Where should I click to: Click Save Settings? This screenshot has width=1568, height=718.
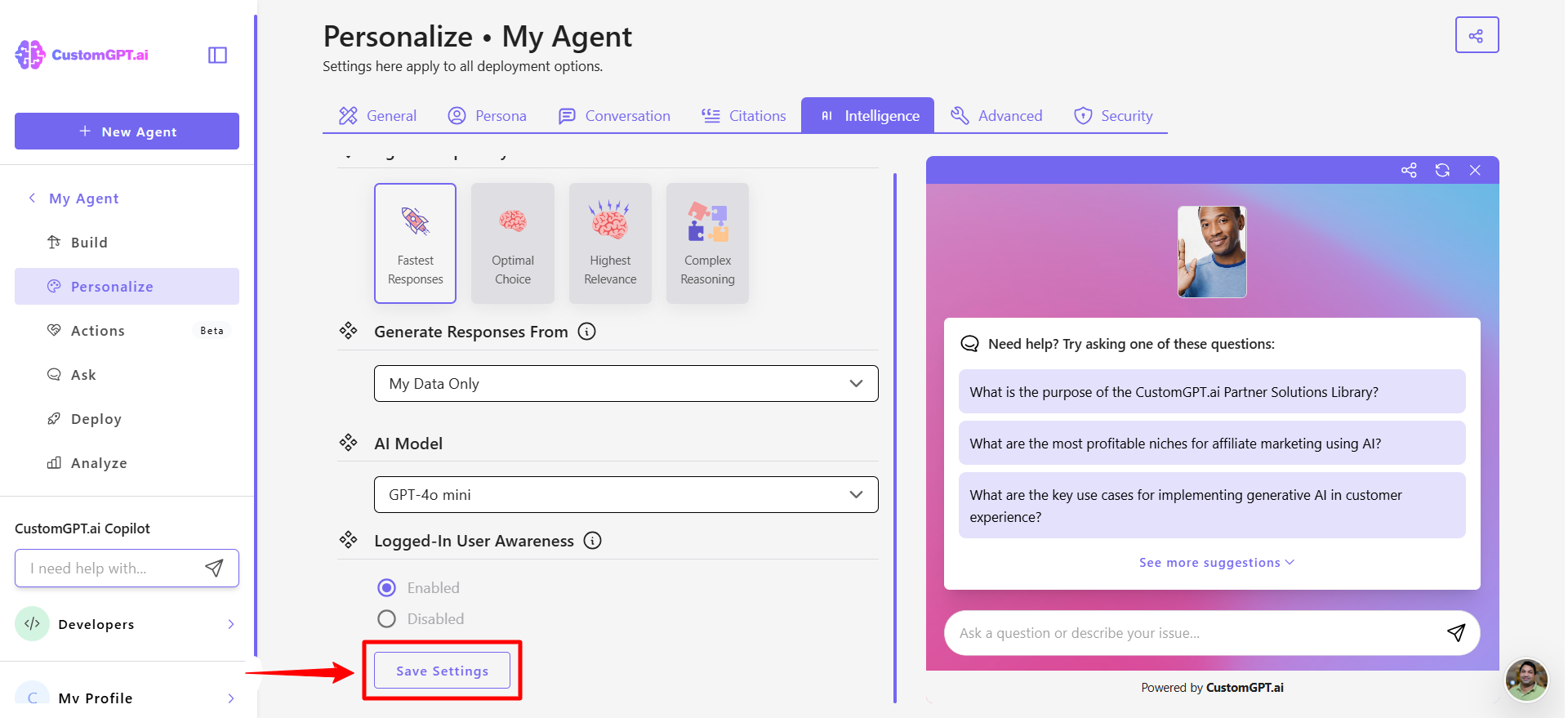tap(442, 671)
